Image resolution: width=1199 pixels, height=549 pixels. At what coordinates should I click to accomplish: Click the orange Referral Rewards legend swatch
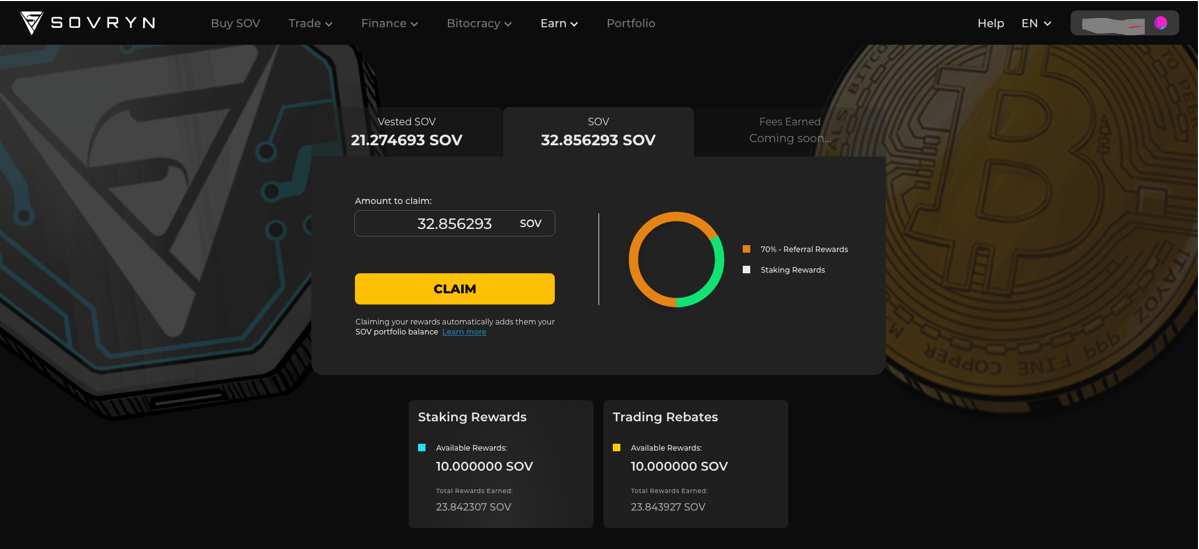(x=746, y=249)
